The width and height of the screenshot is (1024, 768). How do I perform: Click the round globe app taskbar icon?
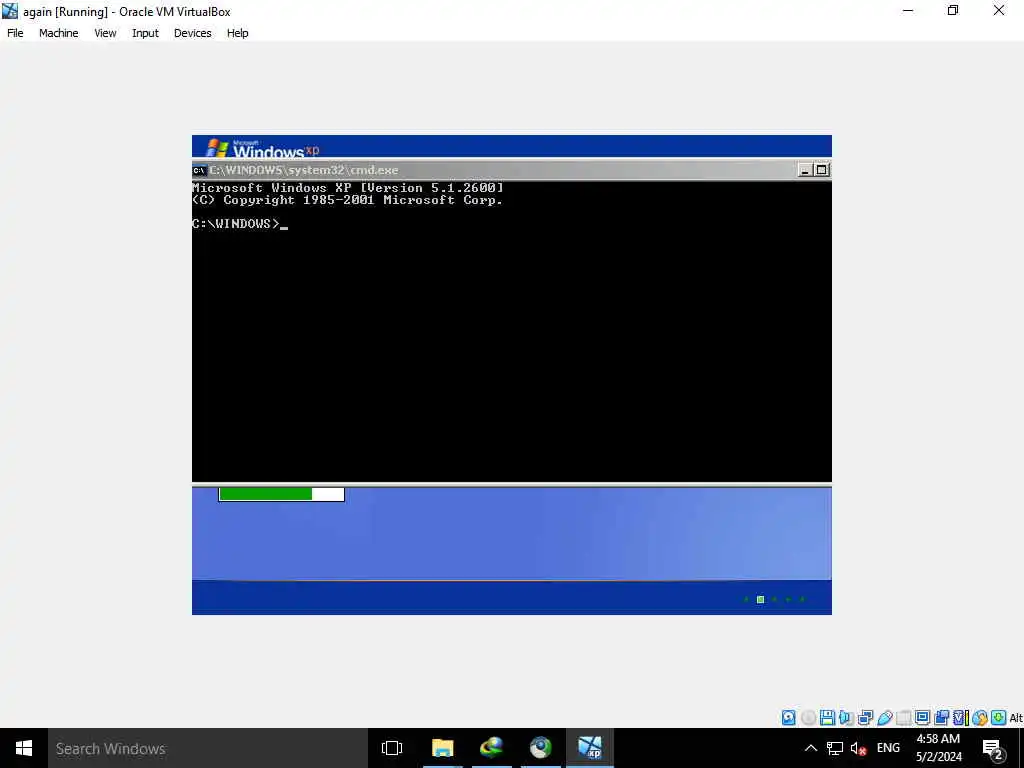[x=540, y=748]
